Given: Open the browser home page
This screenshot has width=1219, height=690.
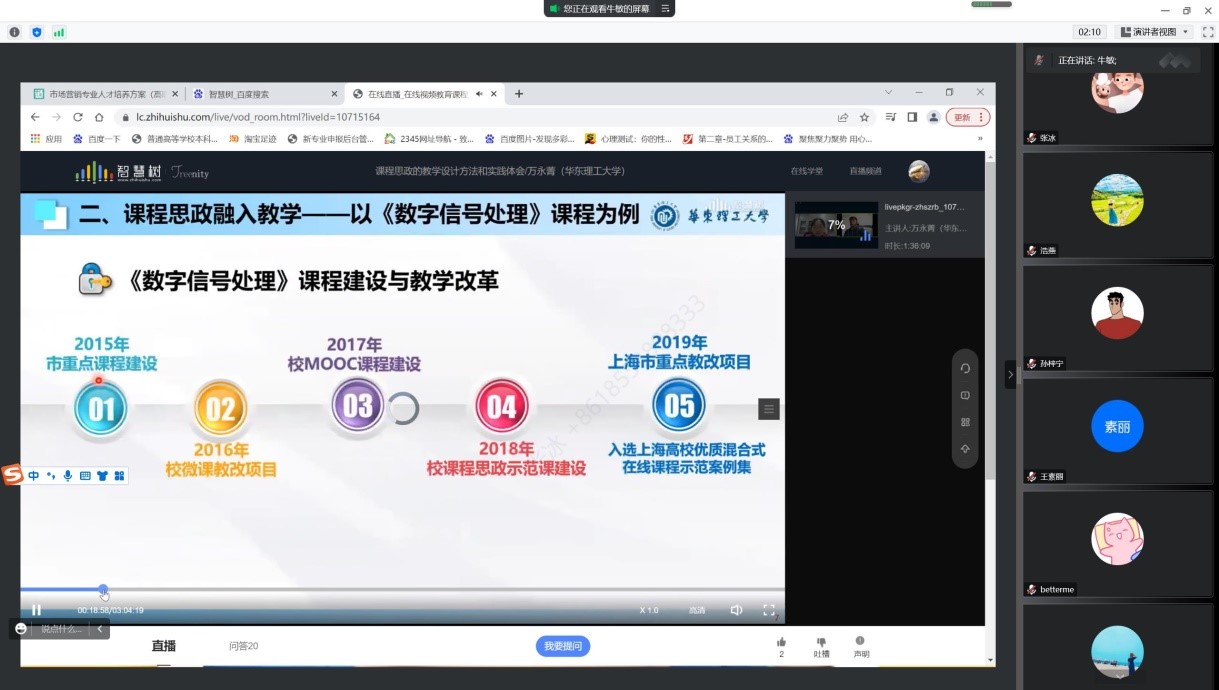Looking at the screenshot, I should (x=99, y=117).
